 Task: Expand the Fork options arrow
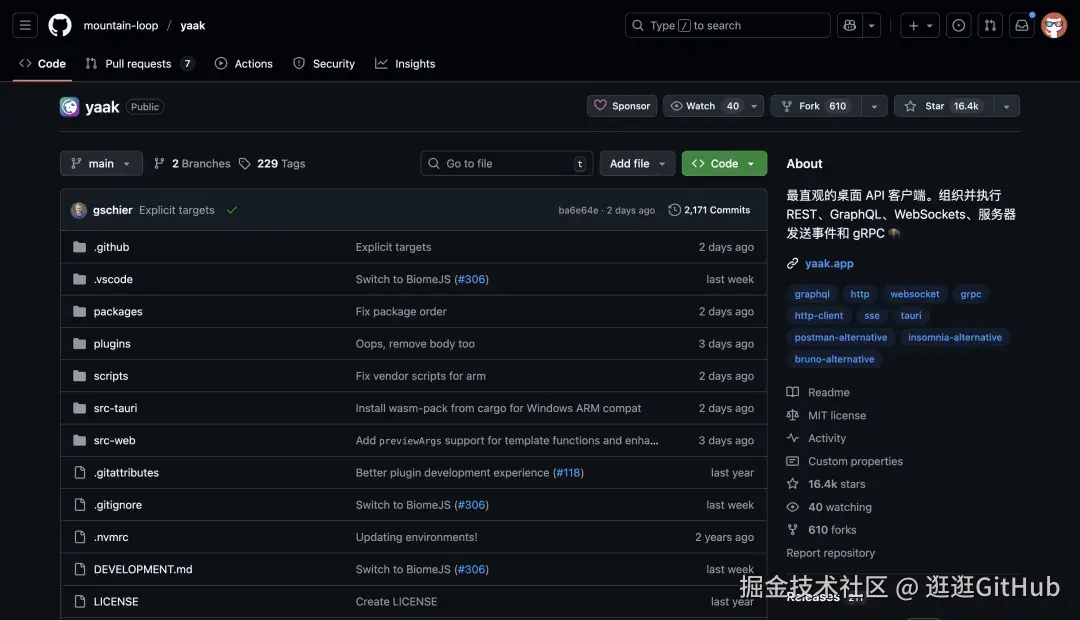pyautogui.click(x=875, y=106)
